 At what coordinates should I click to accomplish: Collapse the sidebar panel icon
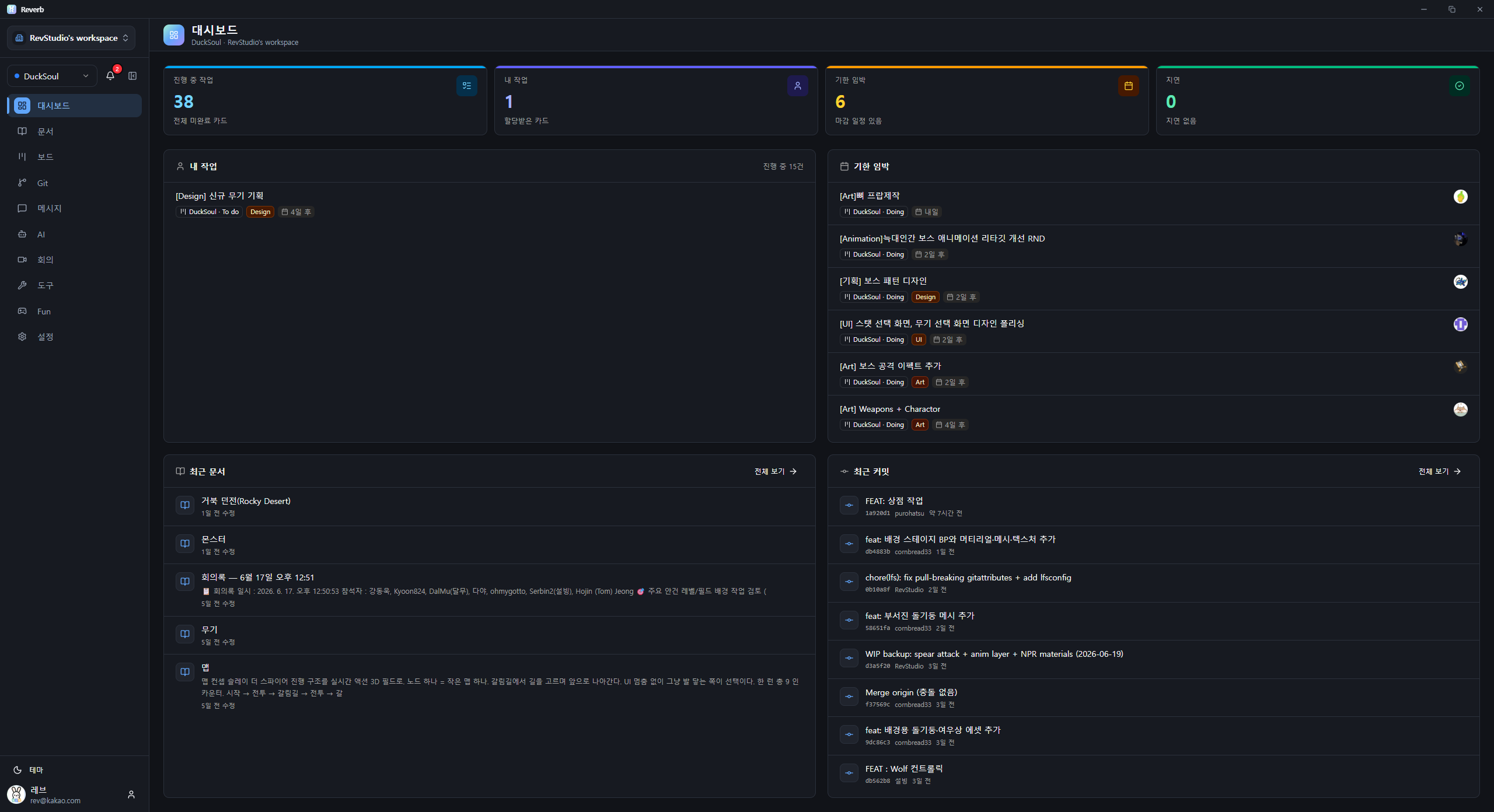point(132,76)
